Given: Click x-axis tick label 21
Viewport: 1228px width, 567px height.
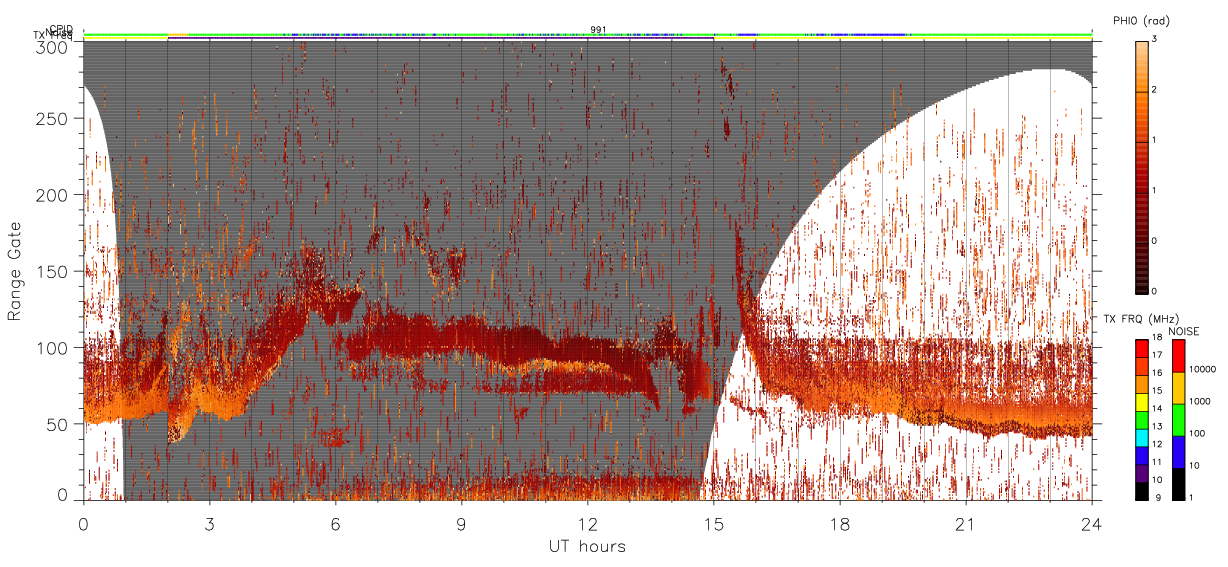Looking at the screenshot, I should click(965, 524).
